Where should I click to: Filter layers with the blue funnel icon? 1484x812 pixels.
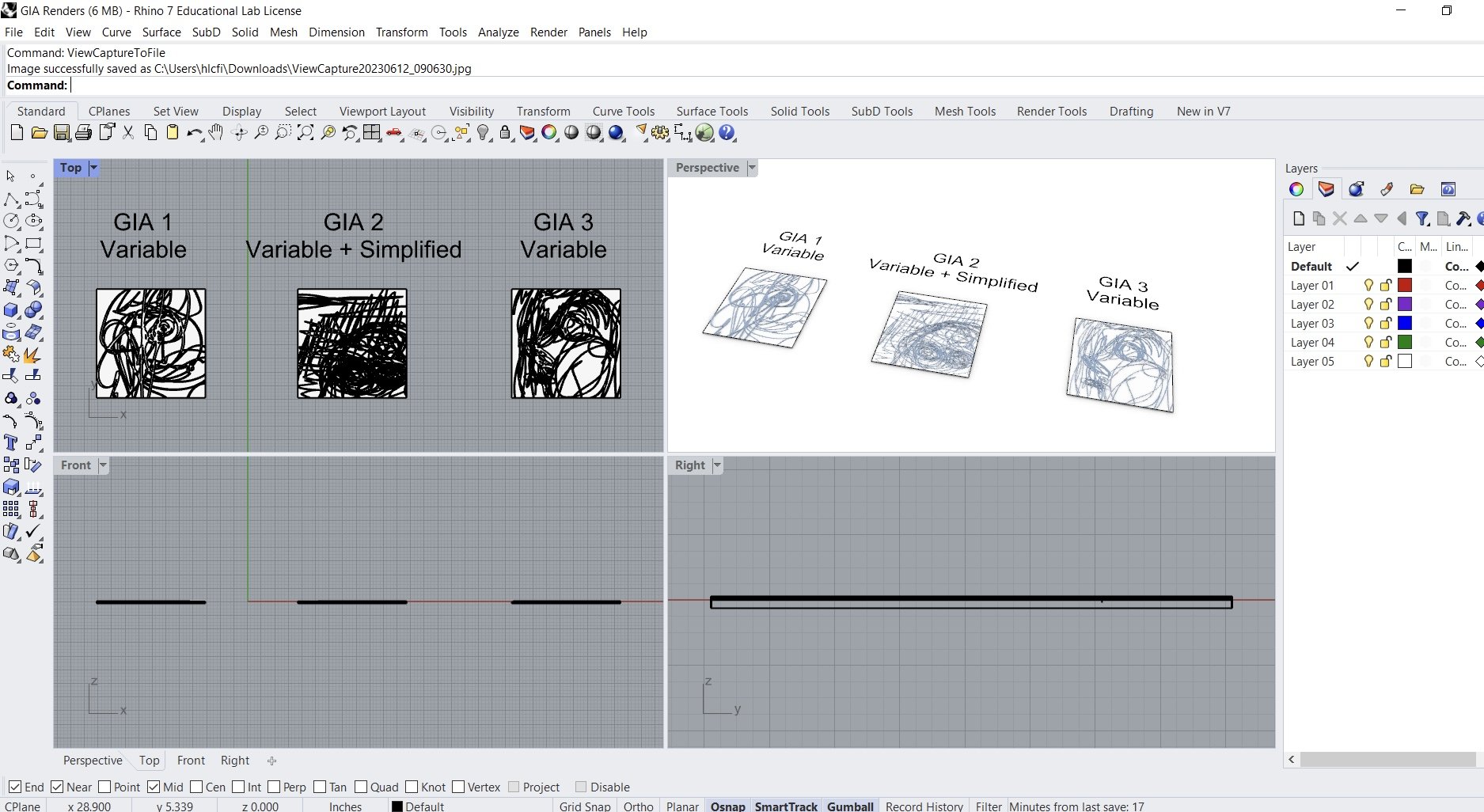1422,218
